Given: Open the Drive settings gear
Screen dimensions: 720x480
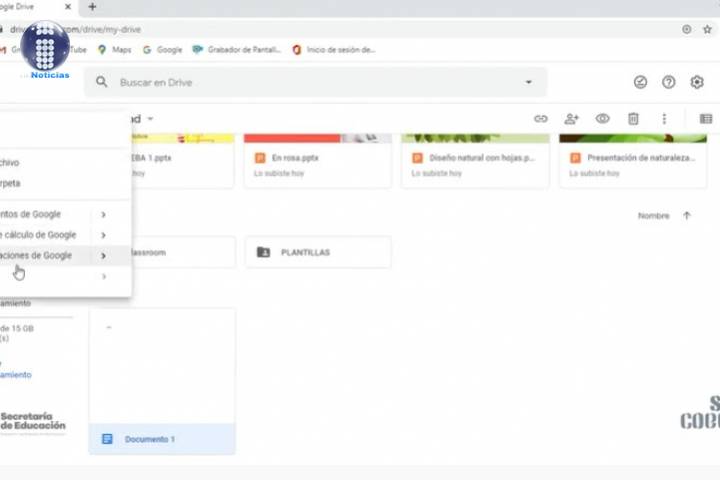Looking at the screenshot, I should [697, 82].
